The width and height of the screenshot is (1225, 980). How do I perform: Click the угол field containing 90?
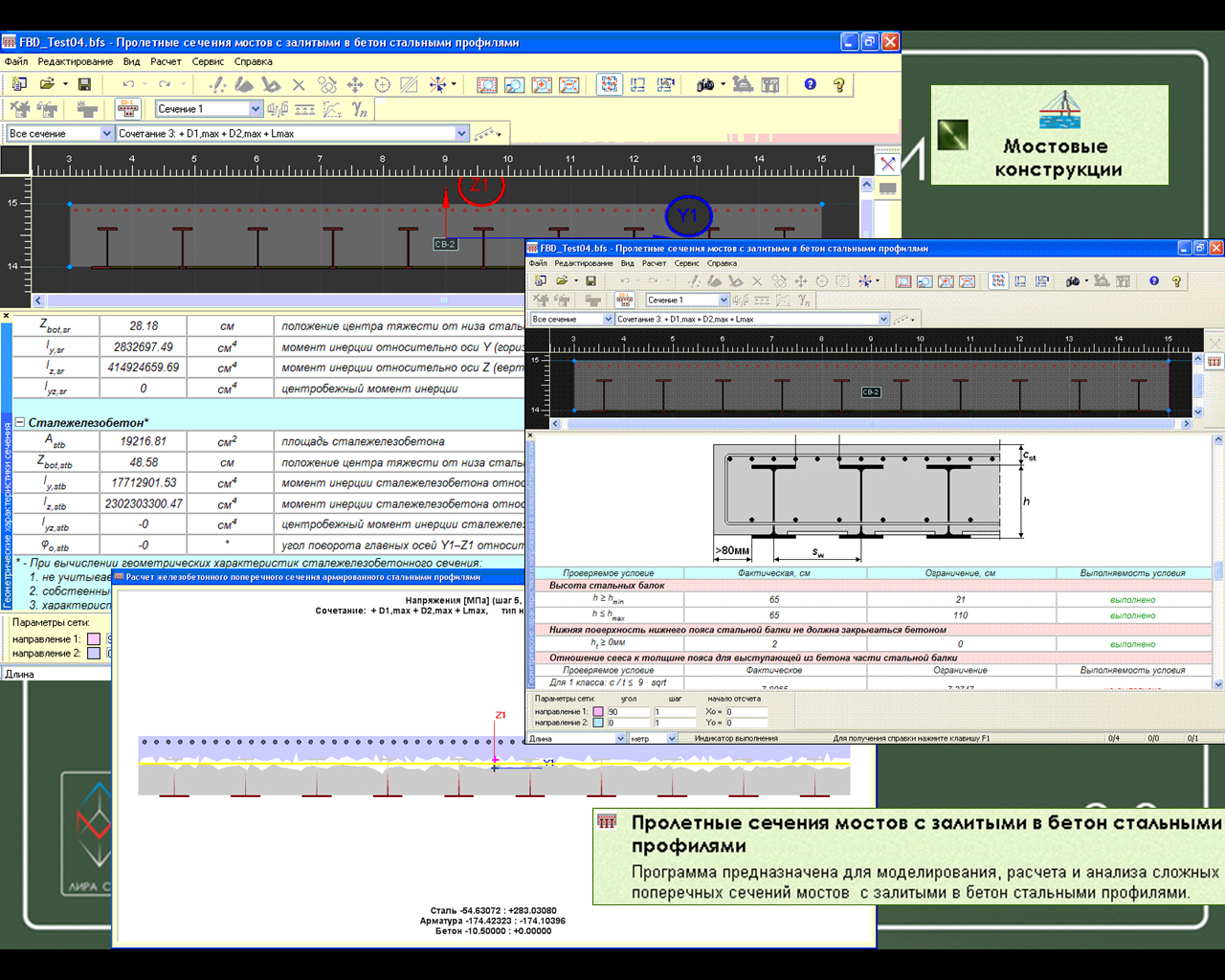pyautogui.click(x=627, y=712)
